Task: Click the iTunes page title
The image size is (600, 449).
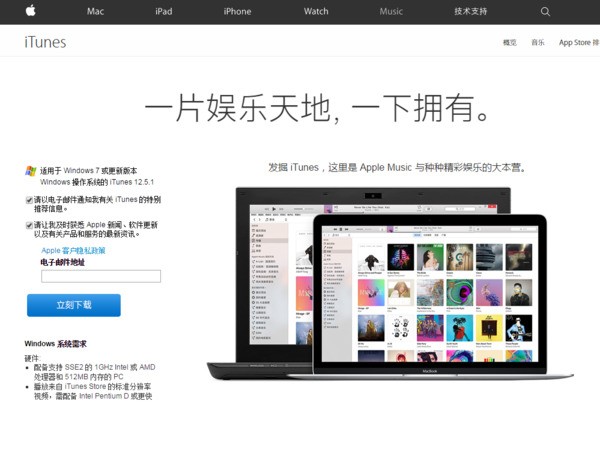Action: tap(45, 42)
